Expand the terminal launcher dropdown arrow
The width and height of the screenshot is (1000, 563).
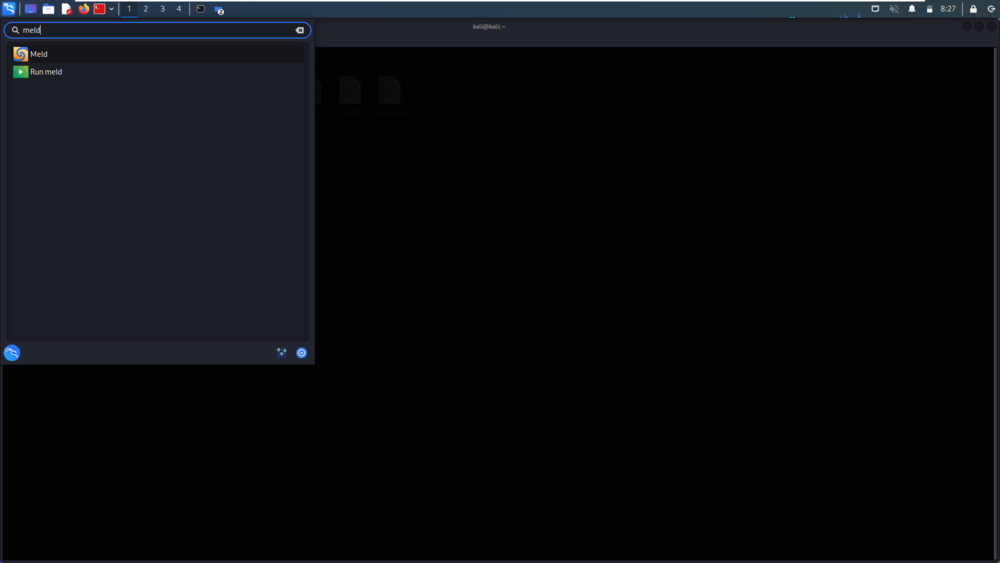pyautogui.click(x=111, y=9)
